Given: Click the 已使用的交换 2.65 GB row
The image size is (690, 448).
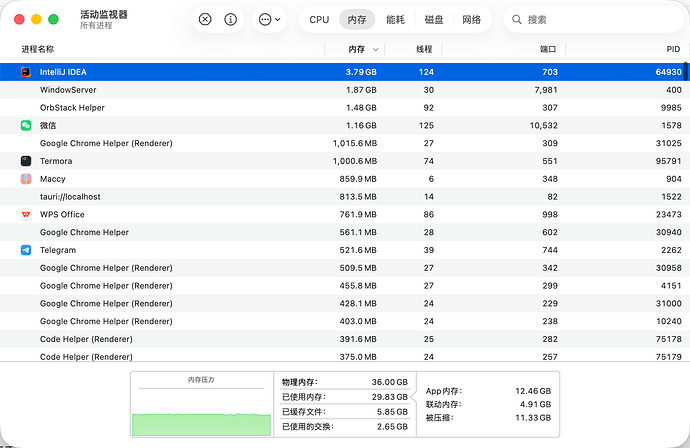Looking at the screenshot, I should coord(345,426).
